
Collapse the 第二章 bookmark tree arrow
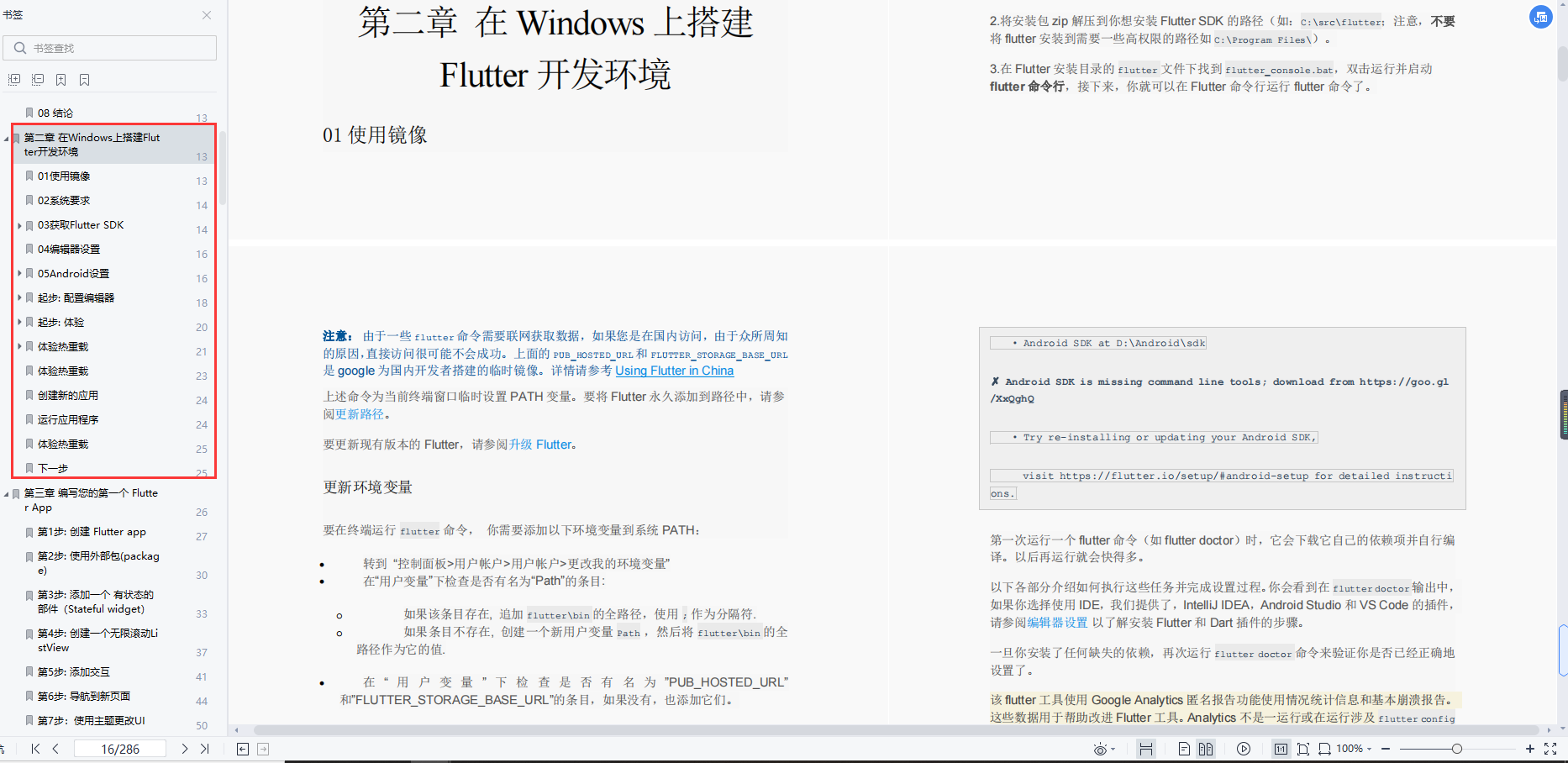coord(6,138)
